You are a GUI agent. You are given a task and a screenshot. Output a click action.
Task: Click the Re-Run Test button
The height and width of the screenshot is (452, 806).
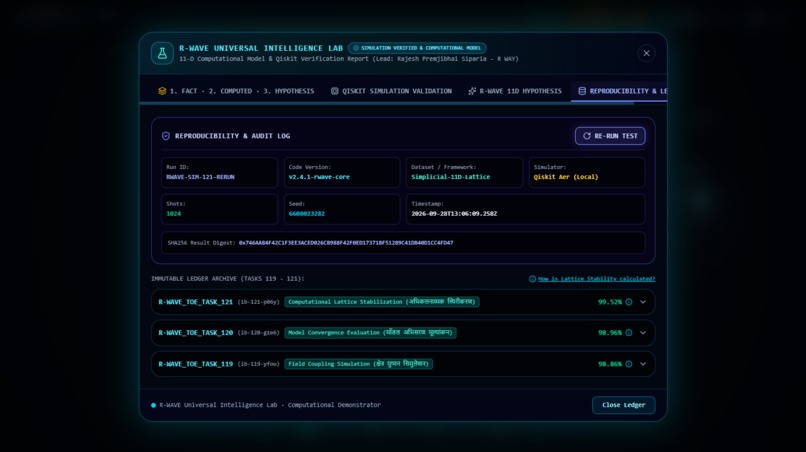(x=610, y=136)
